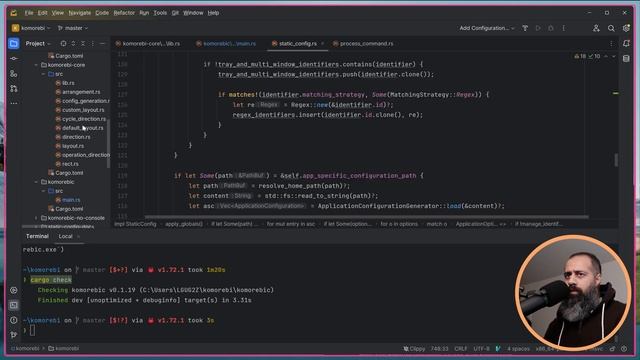Click 4 spaces indent widget
This screenshot has width=640, height=360.
click(518, 349)
